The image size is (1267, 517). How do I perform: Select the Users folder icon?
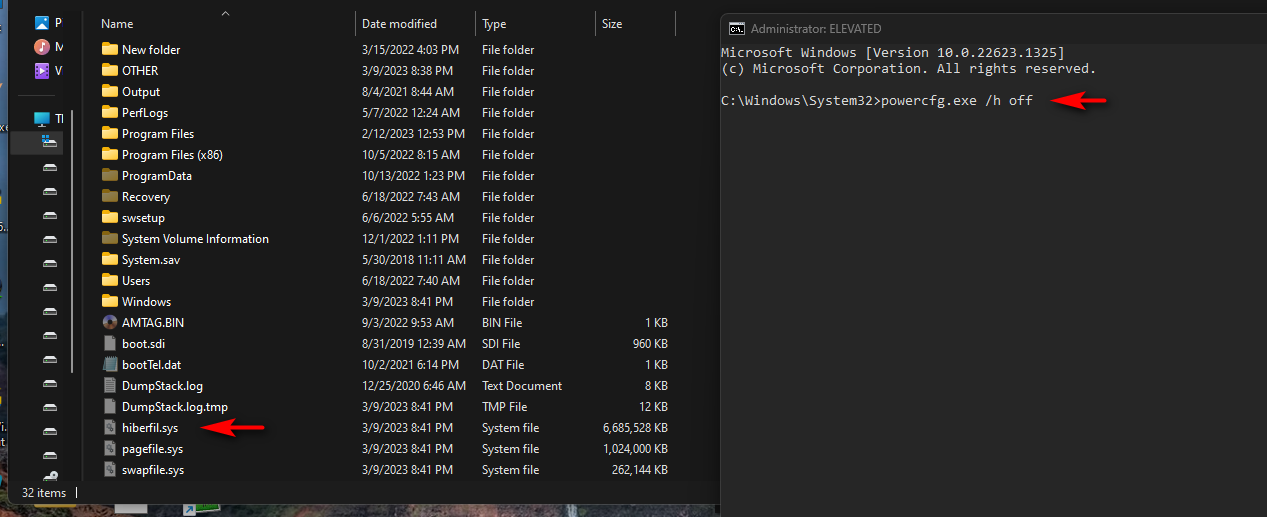pos(110,280)
